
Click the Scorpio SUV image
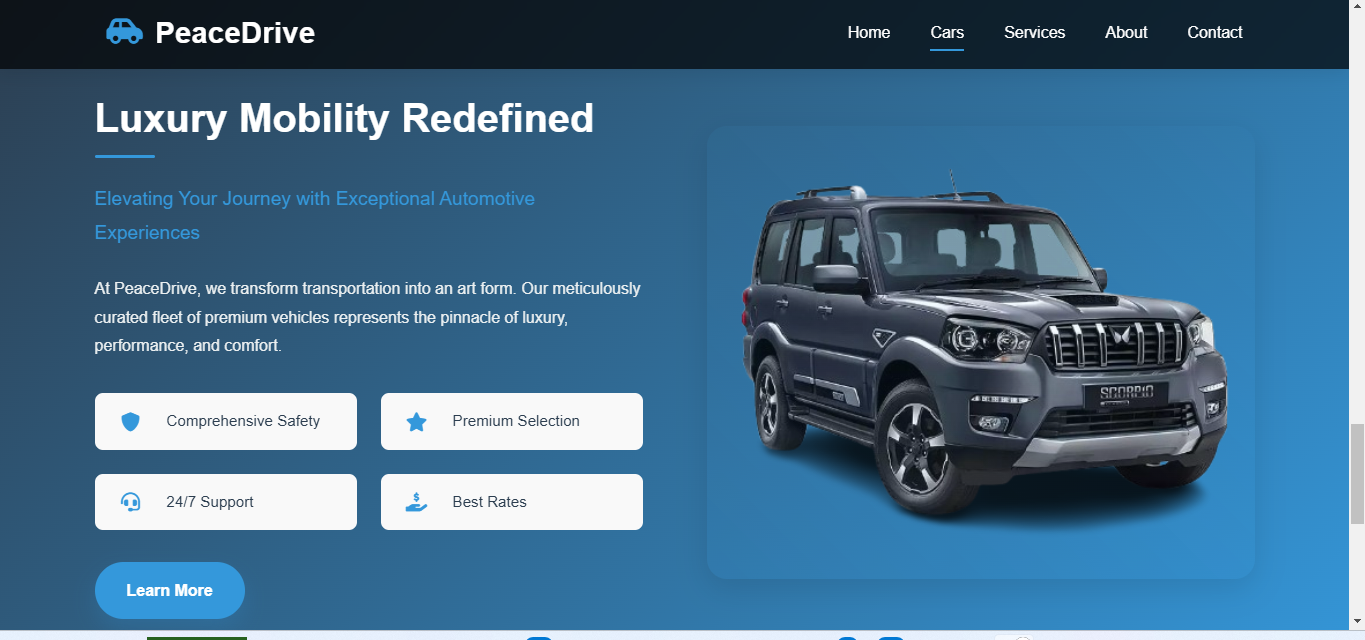click(981, 352)
